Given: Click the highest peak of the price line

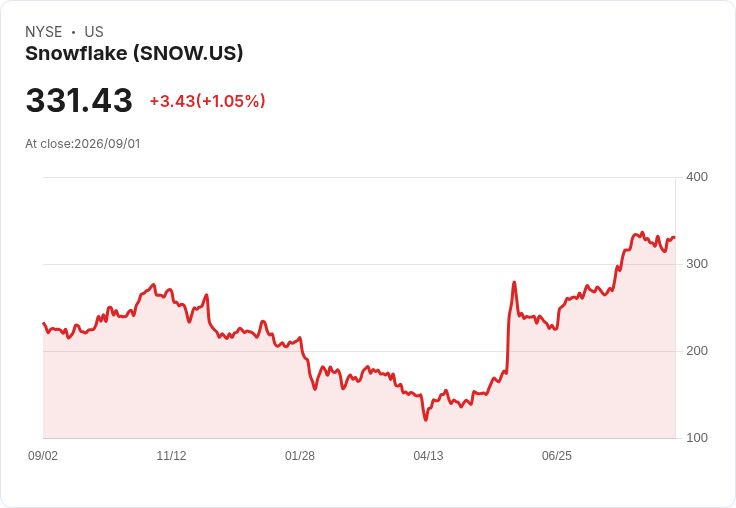Looking at the screenshot, I should click(642, 232).
